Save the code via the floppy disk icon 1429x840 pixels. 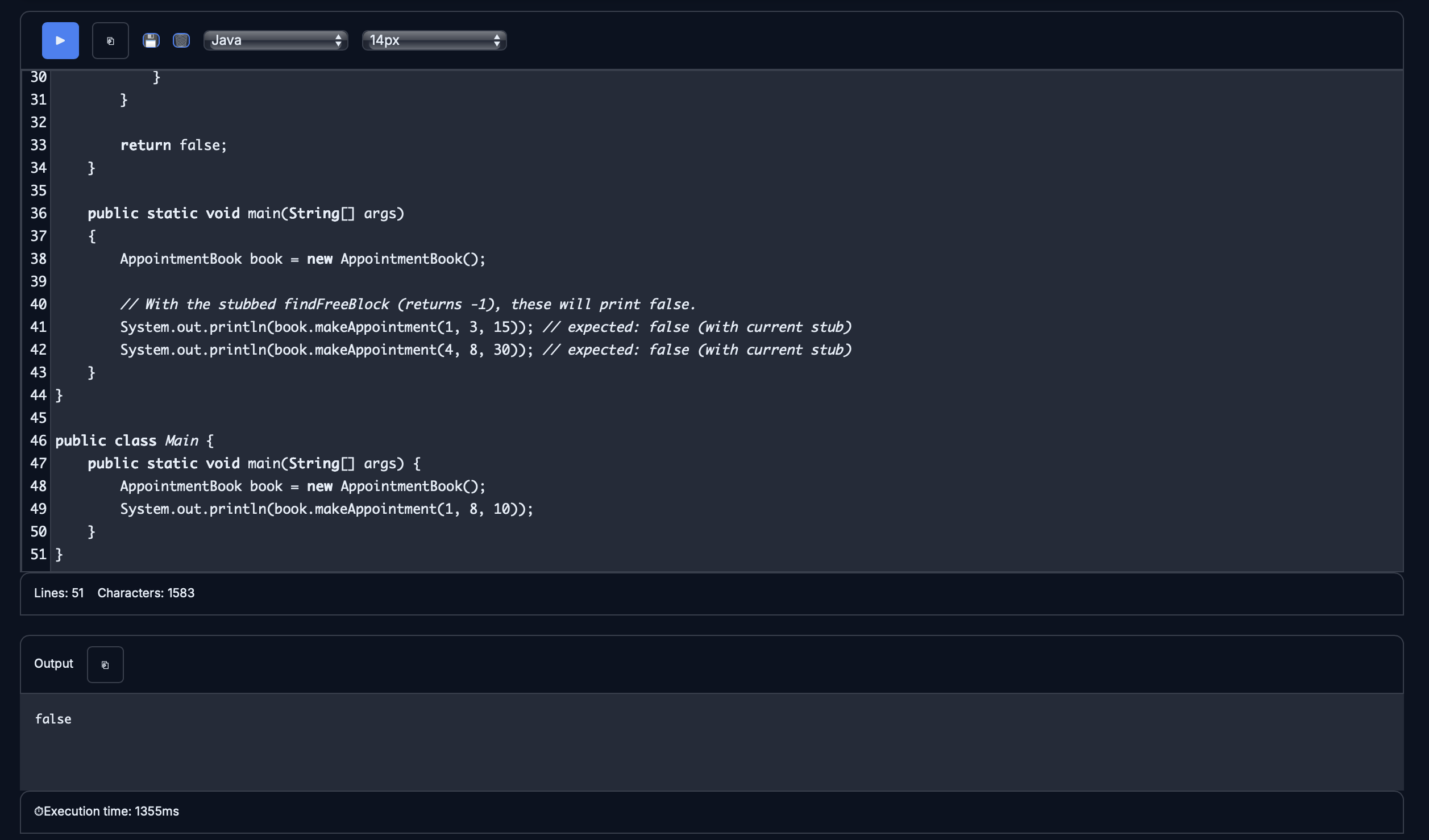151,40
